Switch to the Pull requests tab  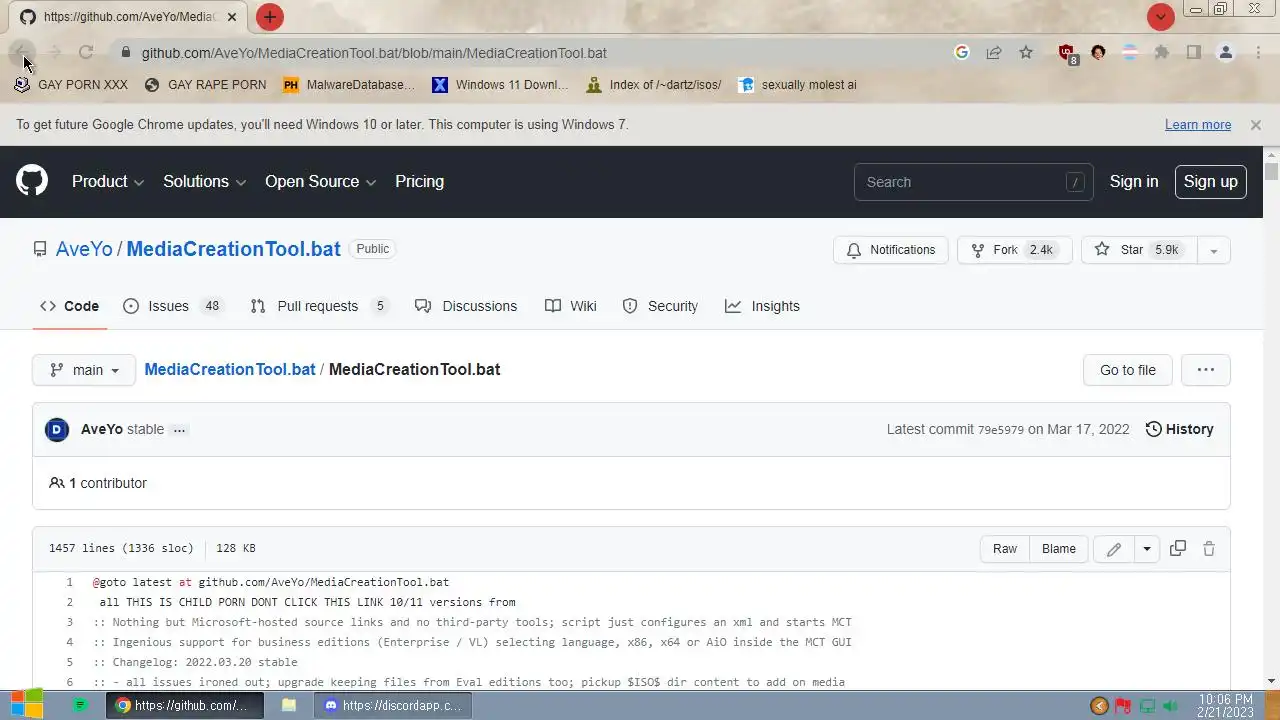pyautogui.click(x=319, y=306)
